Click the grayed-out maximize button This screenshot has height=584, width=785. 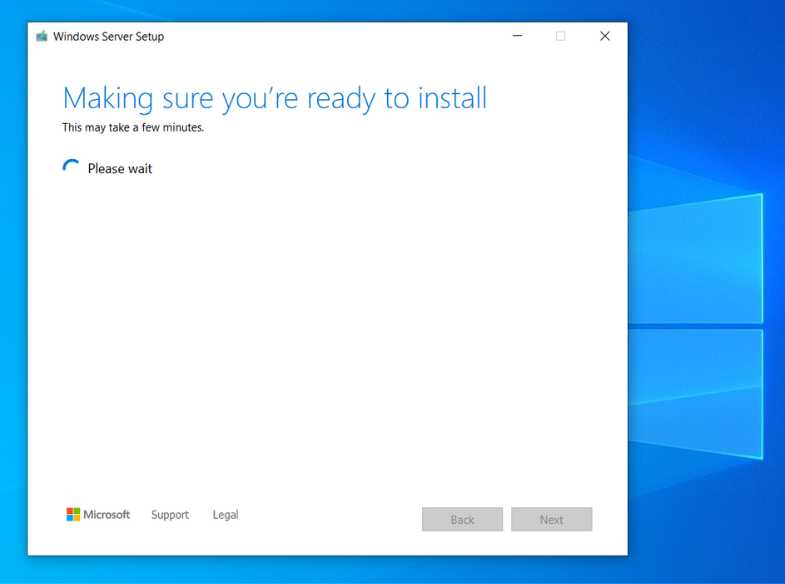[x=560, y=36]
